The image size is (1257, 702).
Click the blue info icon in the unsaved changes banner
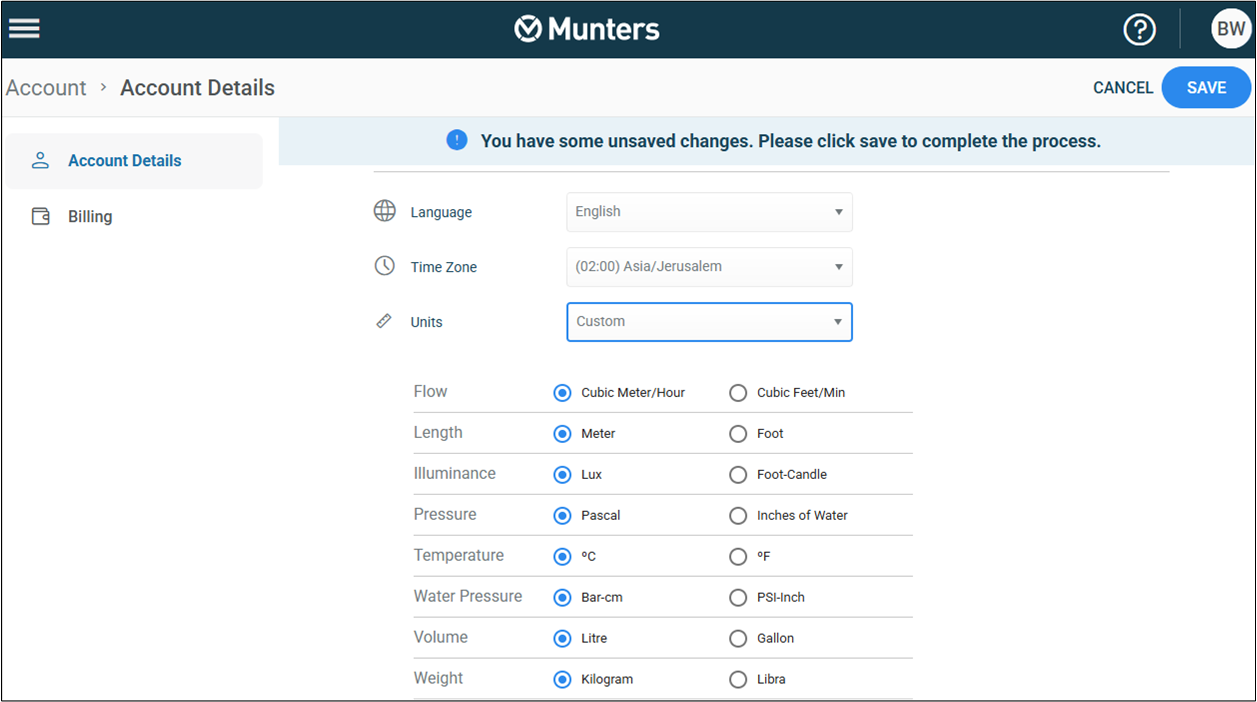point(457,140)
